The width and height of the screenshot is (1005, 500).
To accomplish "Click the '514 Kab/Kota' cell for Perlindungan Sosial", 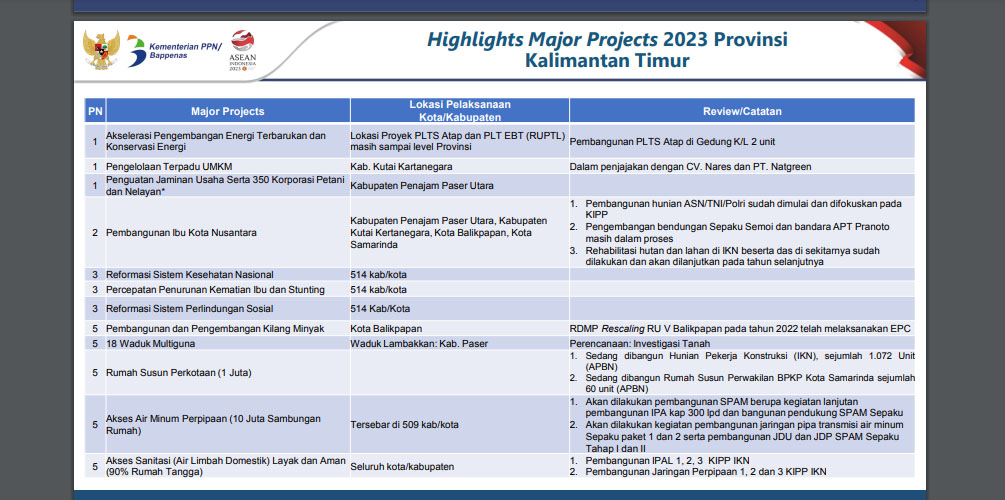I will pos(459,308).
